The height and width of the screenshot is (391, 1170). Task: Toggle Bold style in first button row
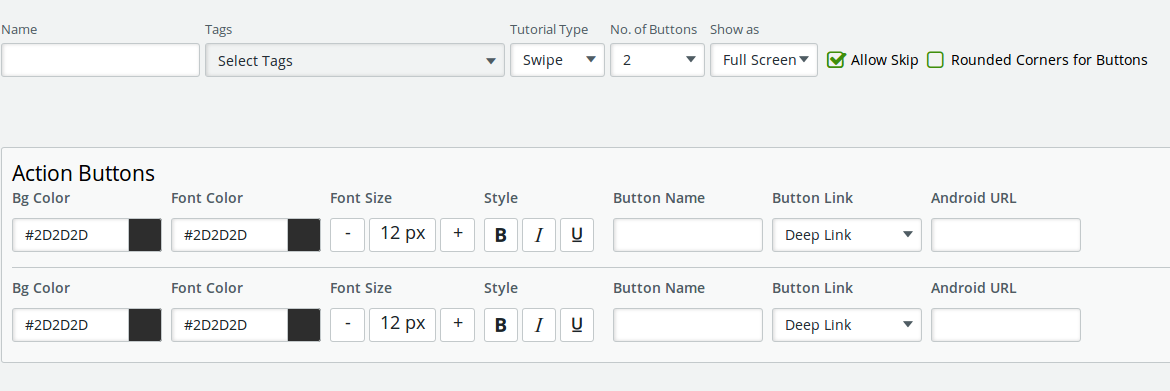click(501, 235)
